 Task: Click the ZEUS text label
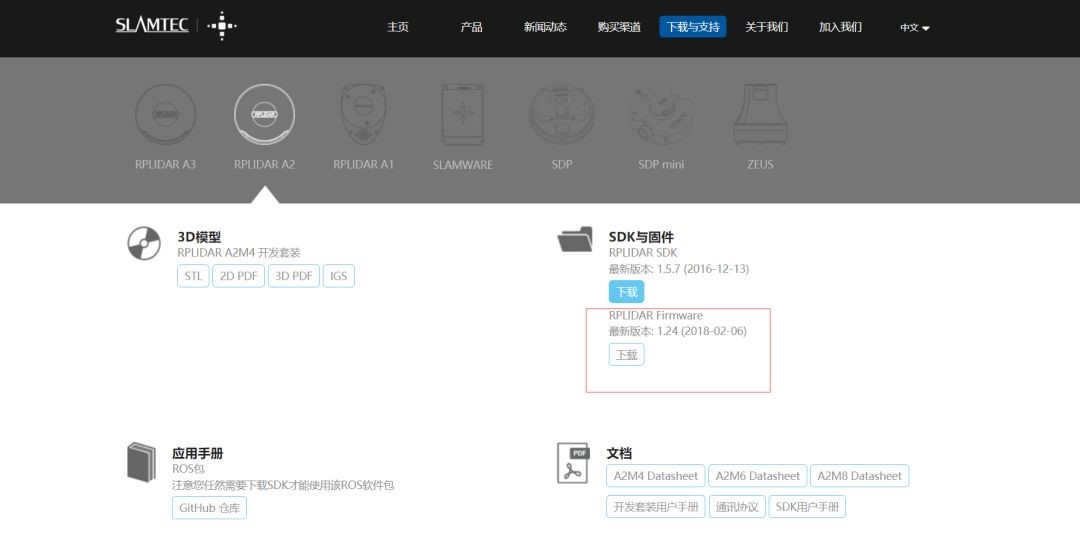click(x=760, y=164)
